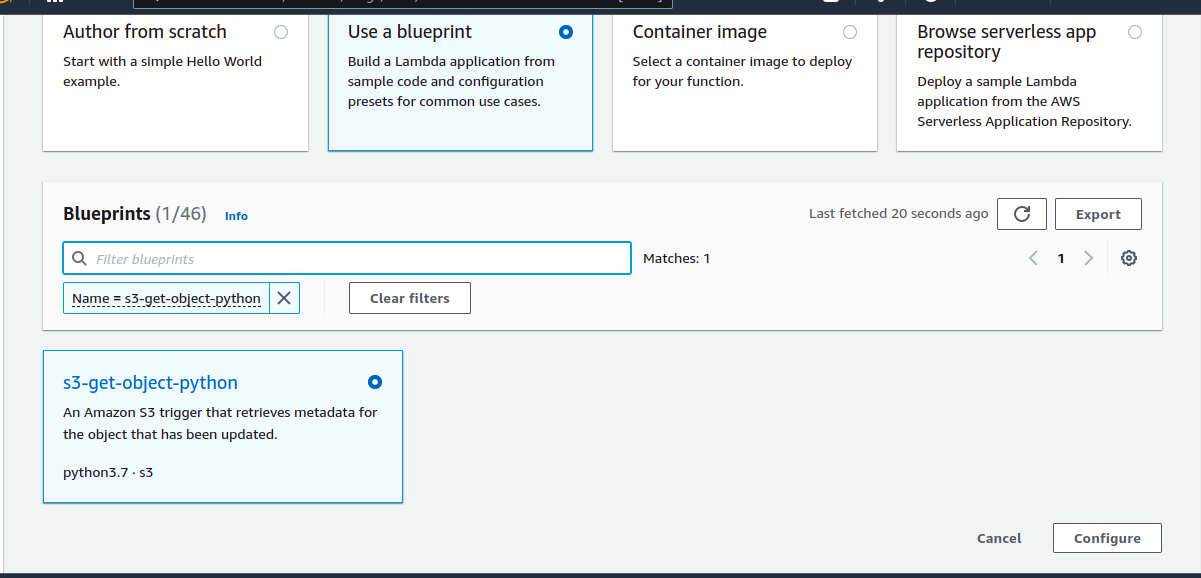The height and width of the screenshot is (578, 1201).
Task: Click the search magnifier icon
Action: [x=80, y=259]
